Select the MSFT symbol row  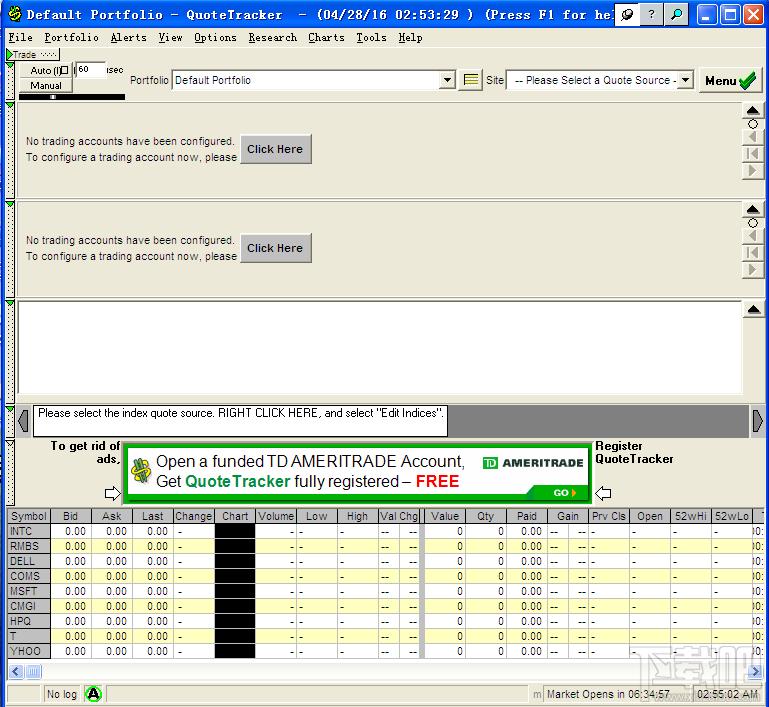[29, 591]
